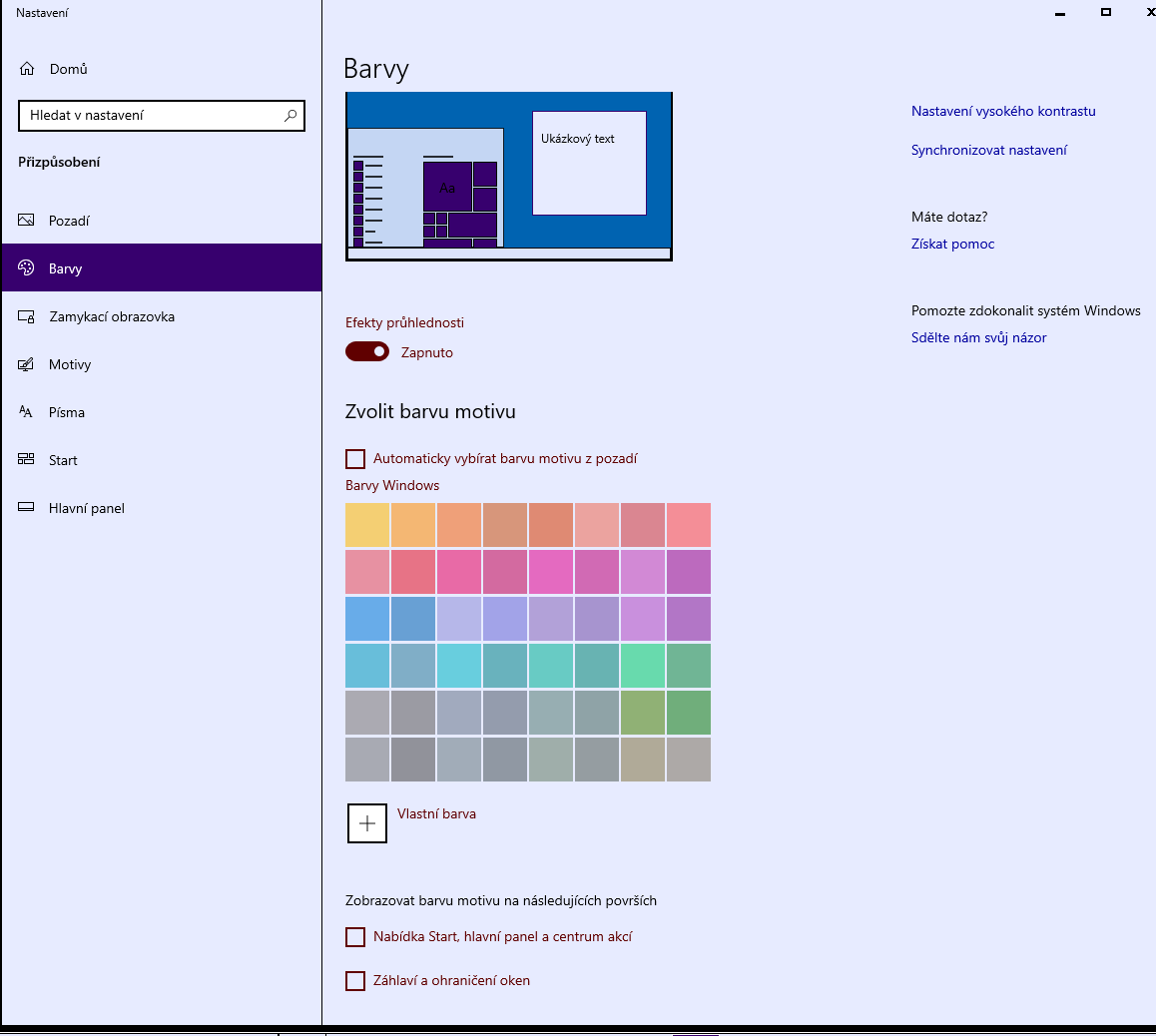Select the yellow swatch in top-left of grid
The image size is (1156, 1036).
[x=367, y=525]
